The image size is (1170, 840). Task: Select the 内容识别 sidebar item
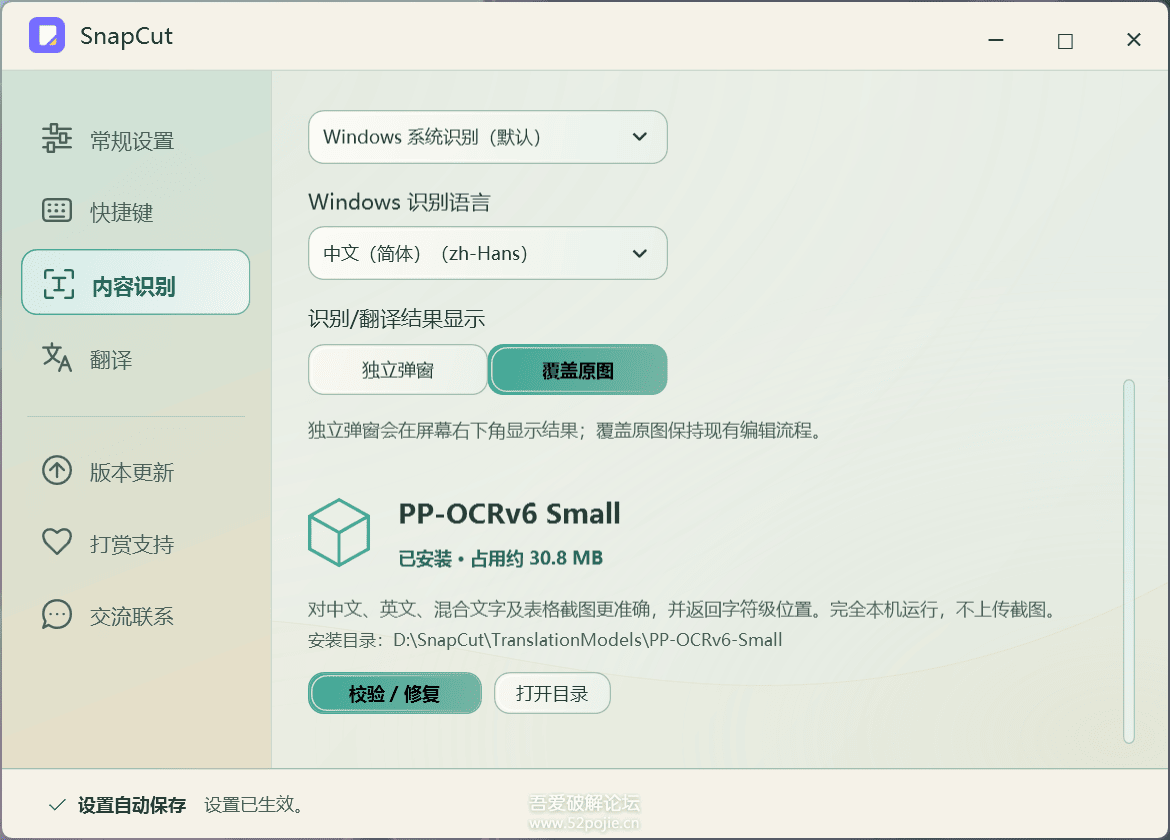point(135,283)
